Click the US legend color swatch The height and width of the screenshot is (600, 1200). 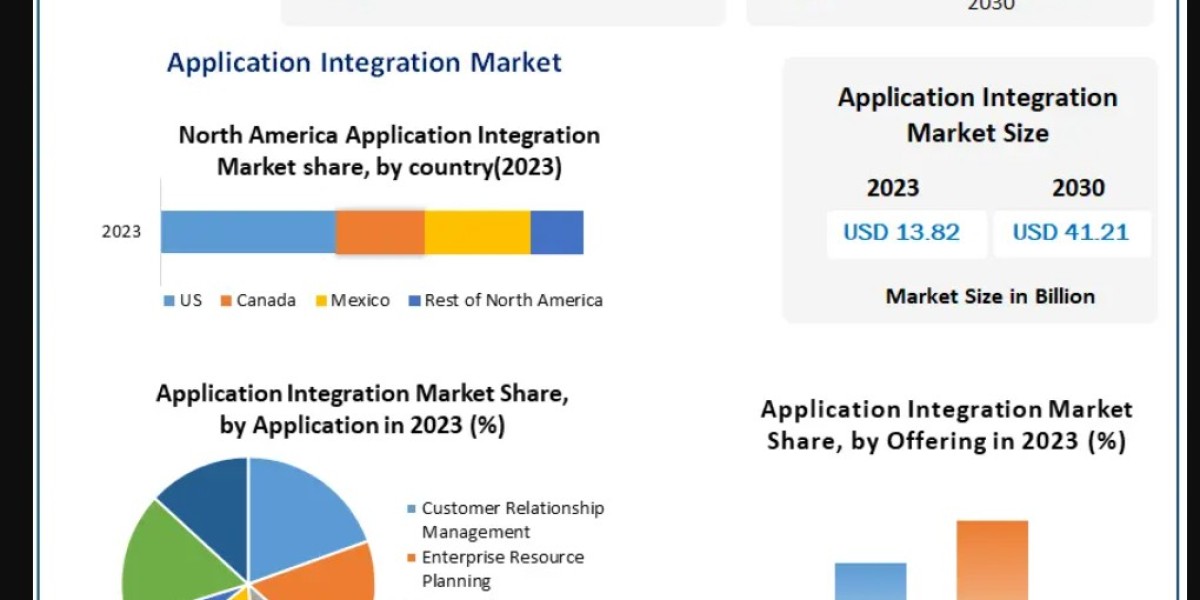click(168, 300)
